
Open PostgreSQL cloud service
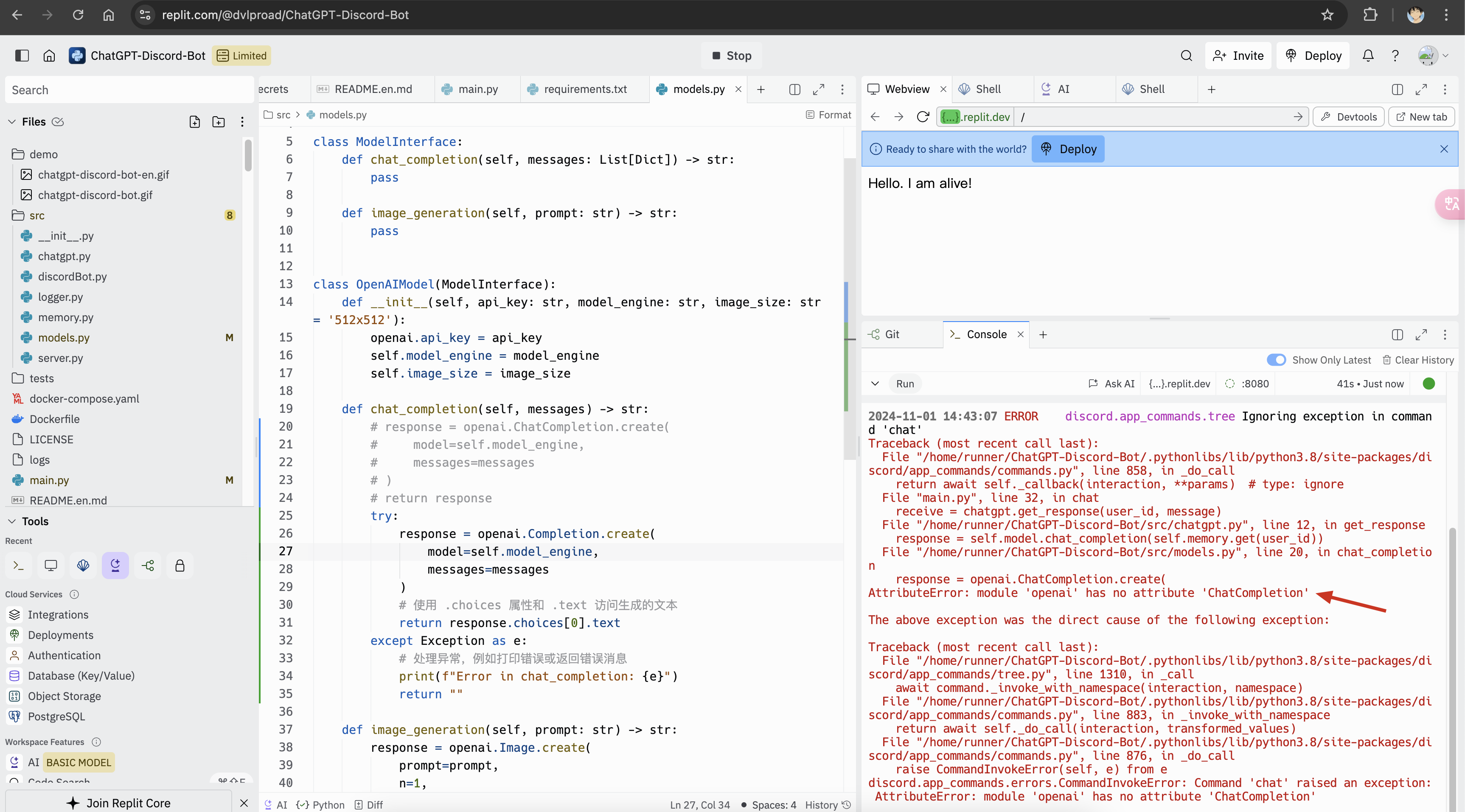(56, 717)
